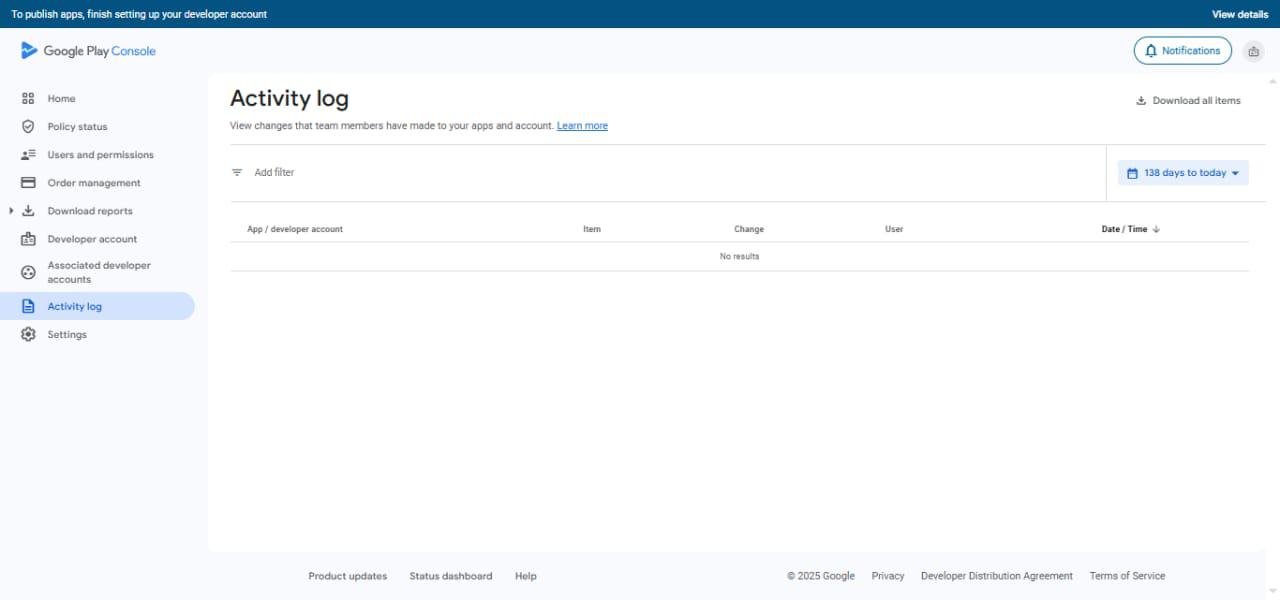Click the finish setting up banner message

[139, 14]
